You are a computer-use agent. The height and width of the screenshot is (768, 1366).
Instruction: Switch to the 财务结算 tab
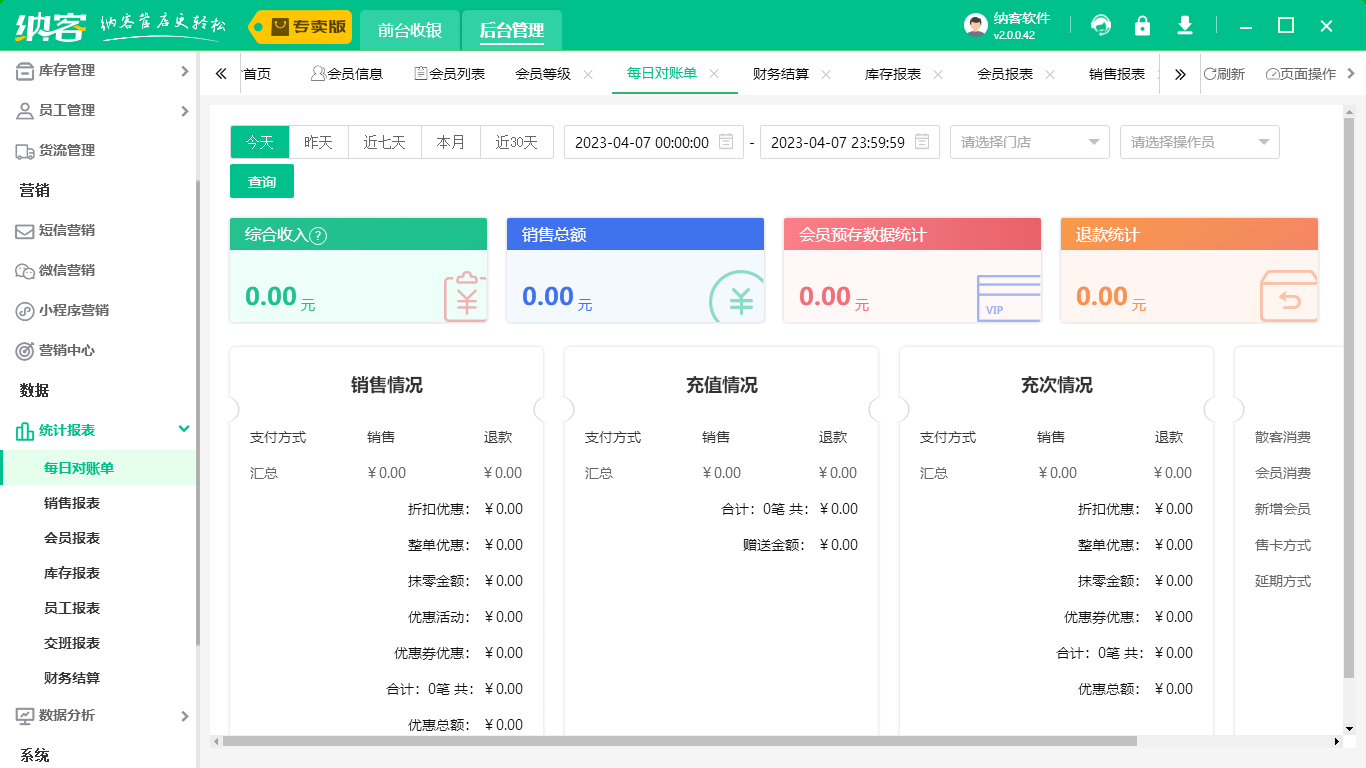[779, 74]
